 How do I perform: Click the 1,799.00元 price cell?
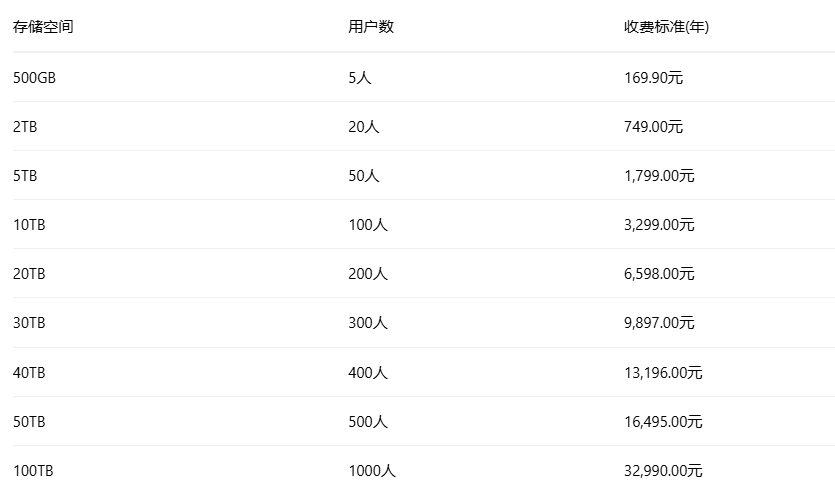coord(659,176)
